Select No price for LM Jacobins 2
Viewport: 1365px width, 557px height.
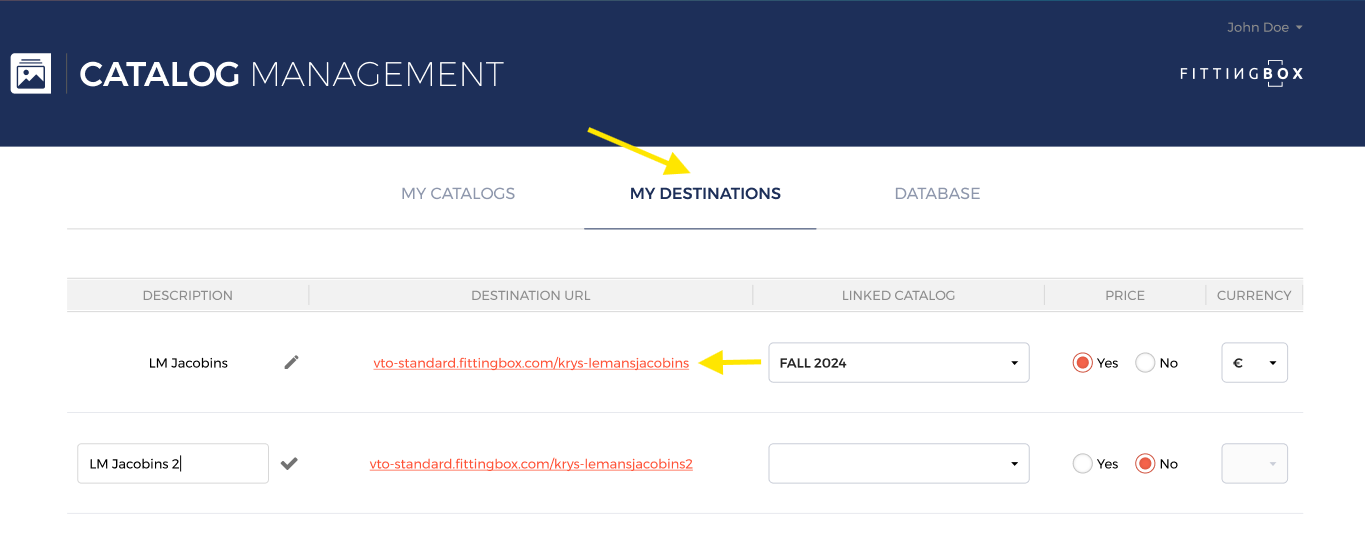pyautogui.click(x=1145, y=464)
